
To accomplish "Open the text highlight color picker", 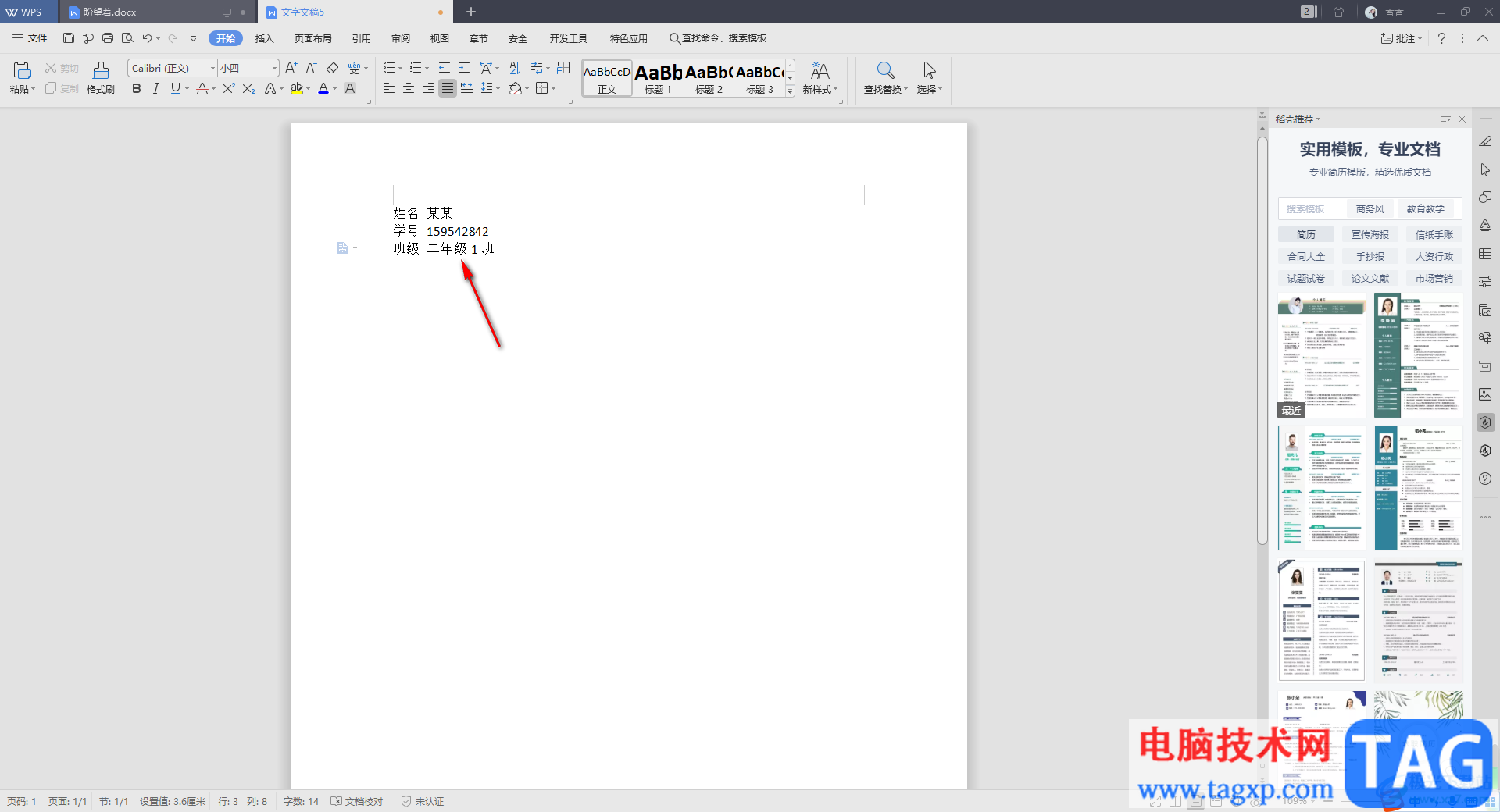I will (297, 89).
